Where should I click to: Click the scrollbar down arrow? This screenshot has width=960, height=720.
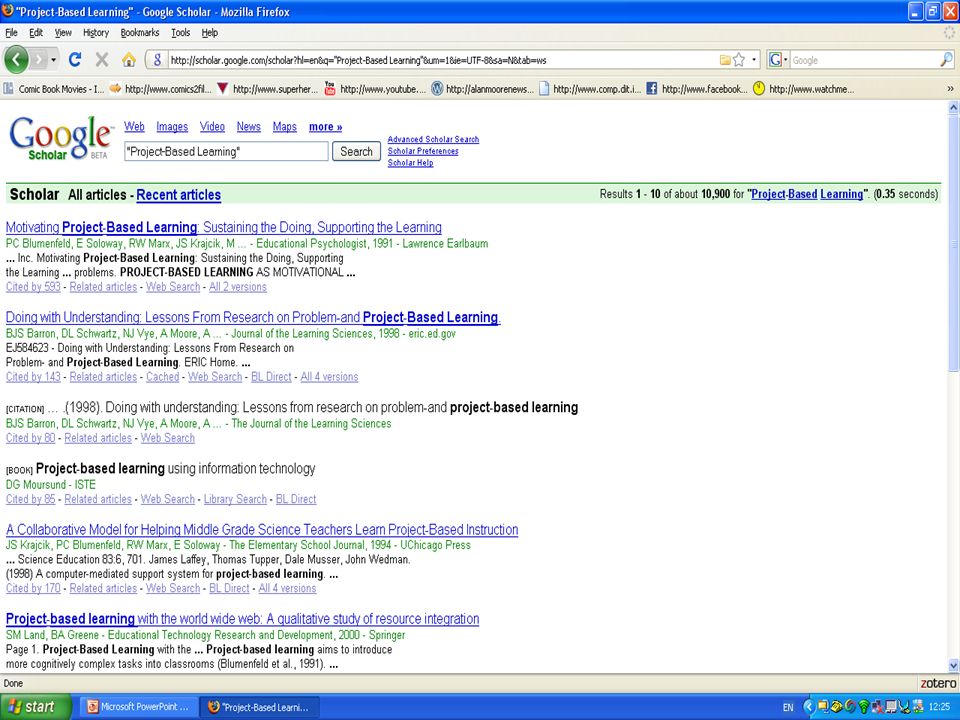point(953,666)
